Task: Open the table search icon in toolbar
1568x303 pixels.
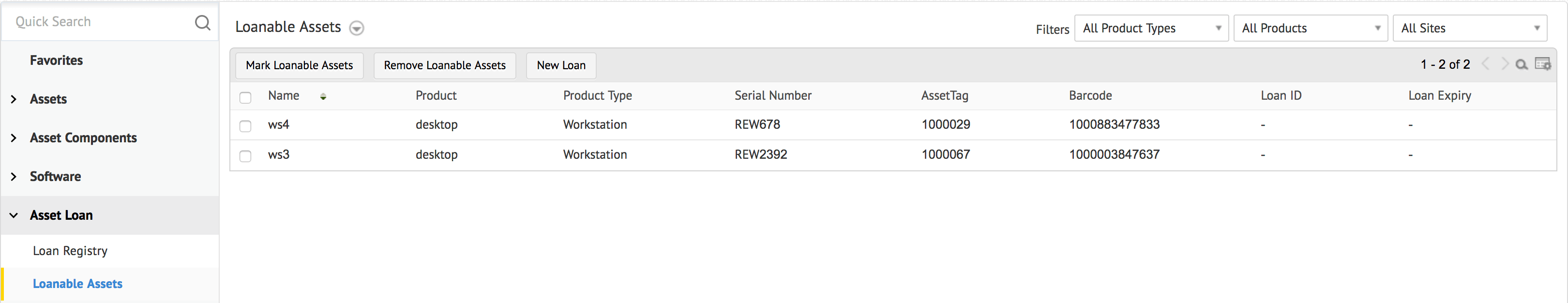Action: point(1521,64)
